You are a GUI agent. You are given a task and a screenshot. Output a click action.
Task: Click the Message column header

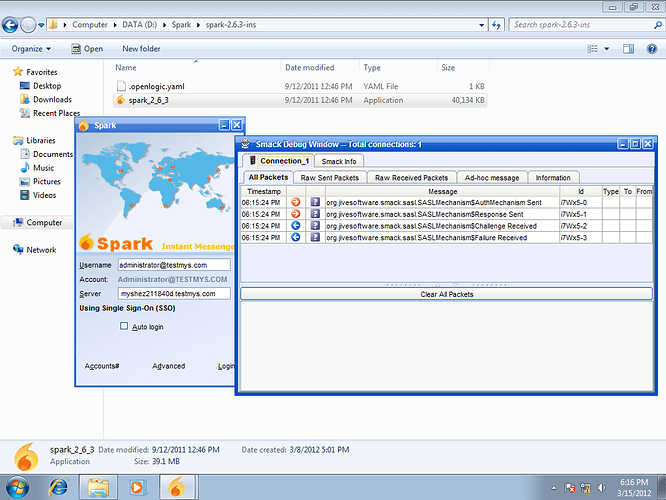[x=443, y=192]
